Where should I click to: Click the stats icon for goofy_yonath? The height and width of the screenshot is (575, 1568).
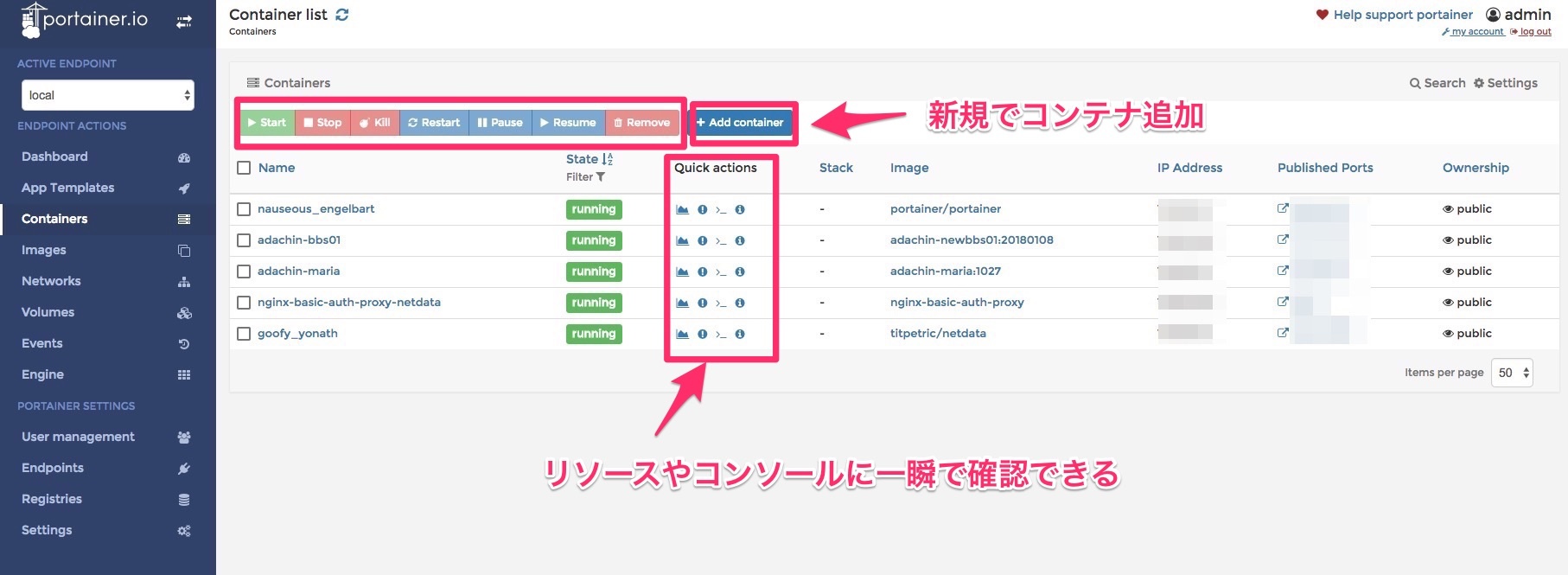tap(682, 334)
